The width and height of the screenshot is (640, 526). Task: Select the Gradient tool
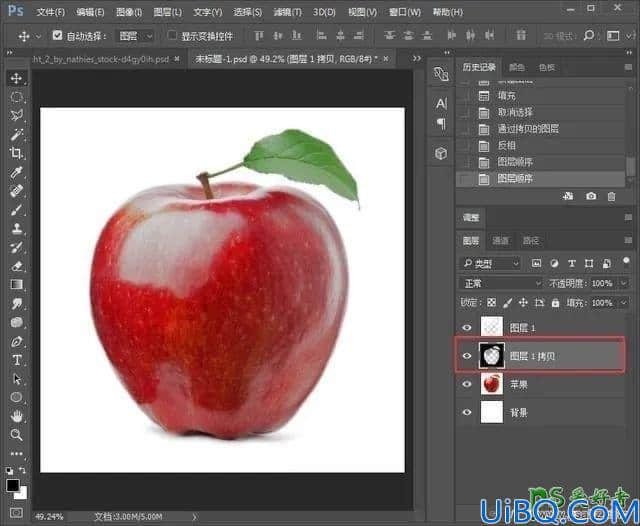16,284
